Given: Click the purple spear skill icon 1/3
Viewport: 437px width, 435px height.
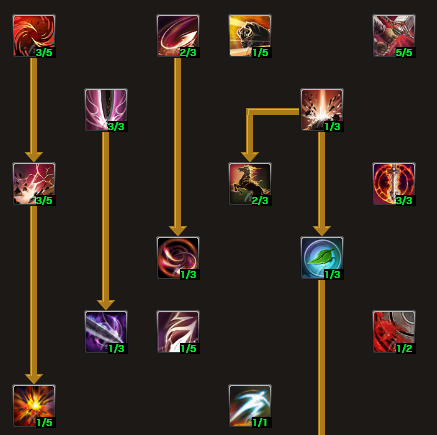Looking at the screenshot, I should coord(106,332).
